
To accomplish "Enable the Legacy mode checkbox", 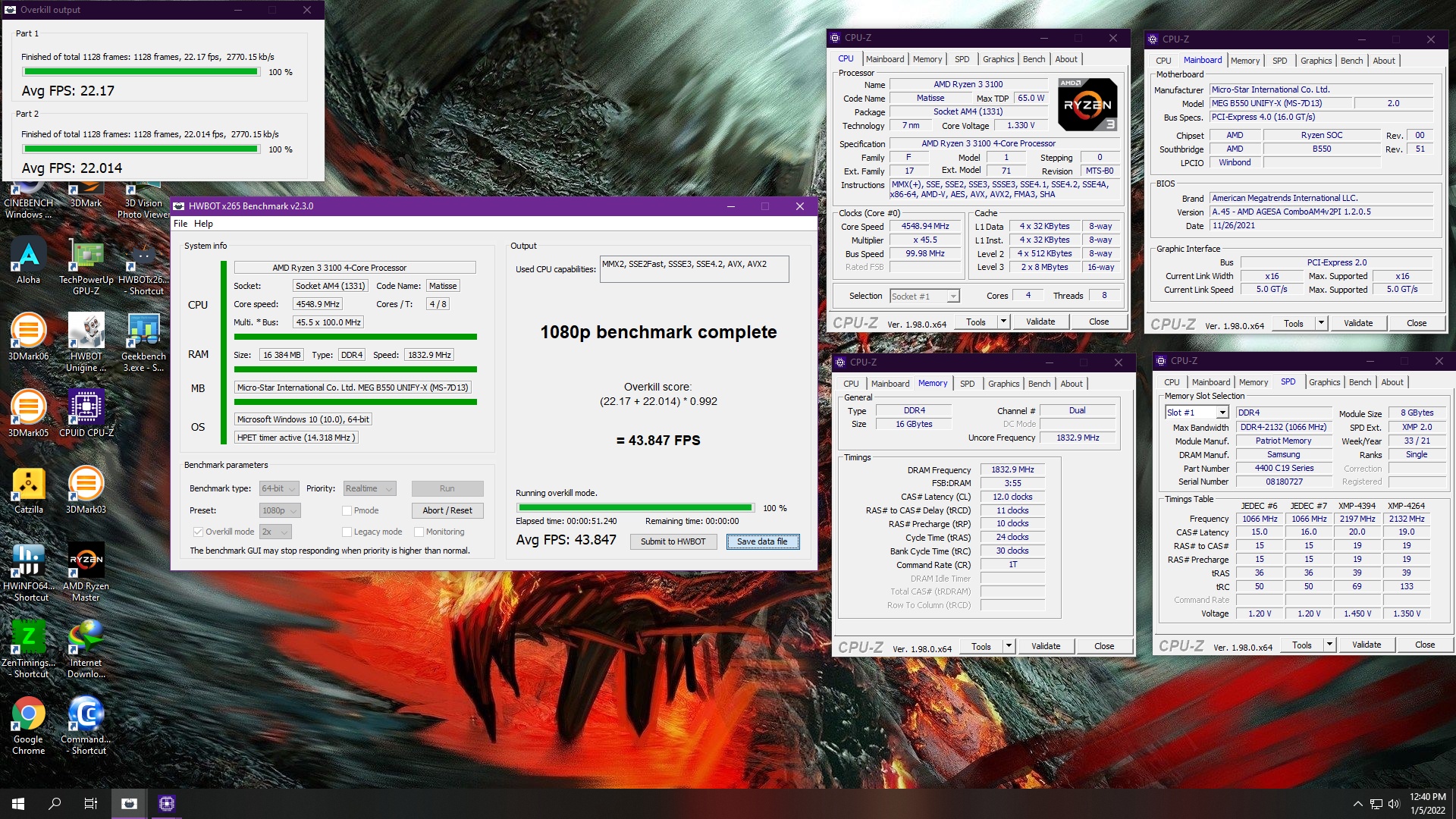I will [347, 532].
